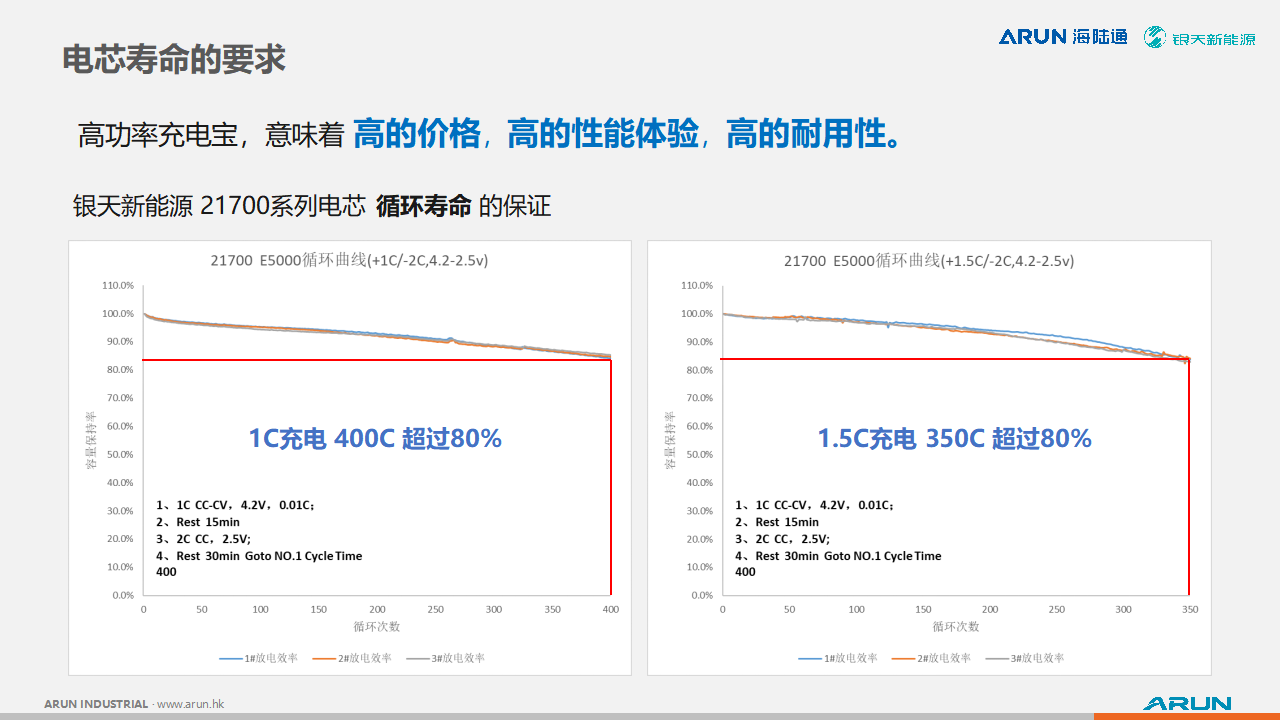Select the line 银天新能源 21700系列电芯
This screenshot has height=720, width=1280.
[219, 207]
